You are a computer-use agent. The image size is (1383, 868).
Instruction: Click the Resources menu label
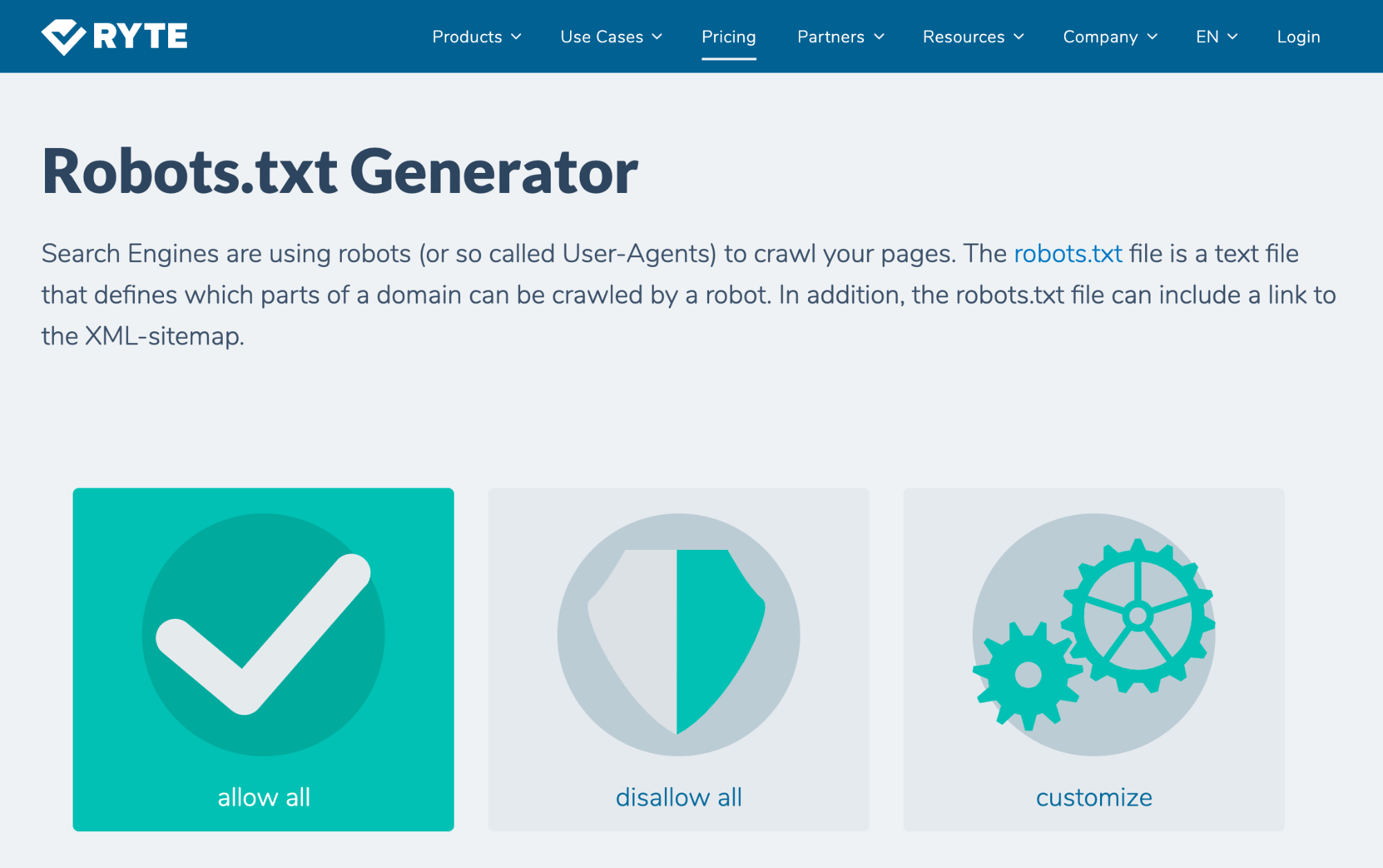(x=963, y=37)
